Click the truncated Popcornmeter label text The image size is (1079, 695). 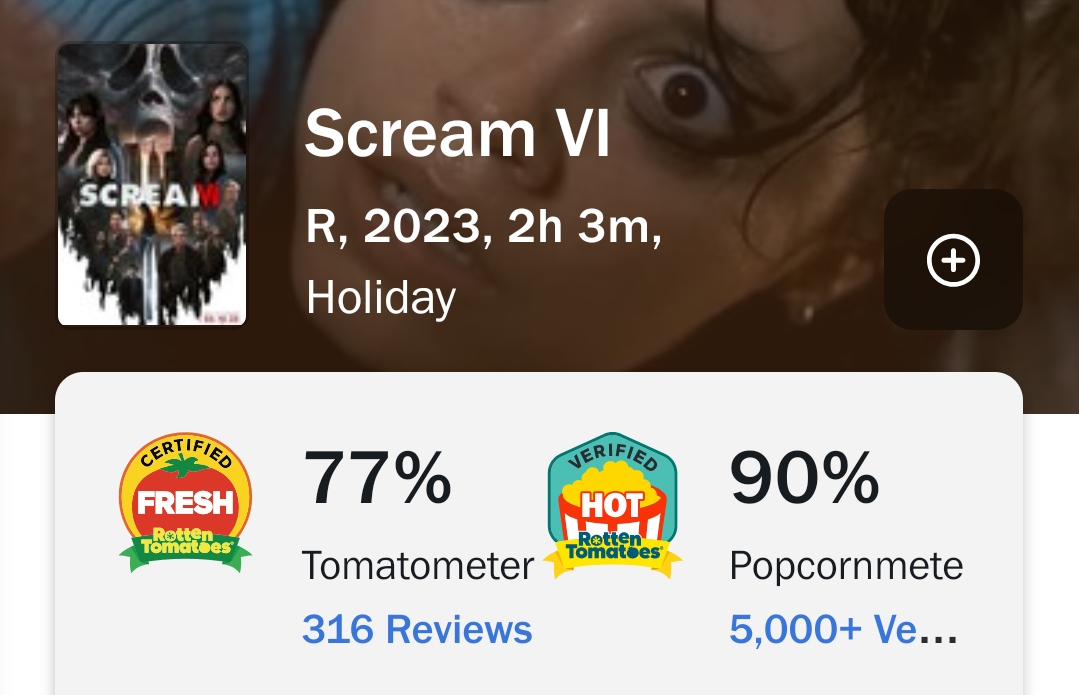[x=846, y=566]
